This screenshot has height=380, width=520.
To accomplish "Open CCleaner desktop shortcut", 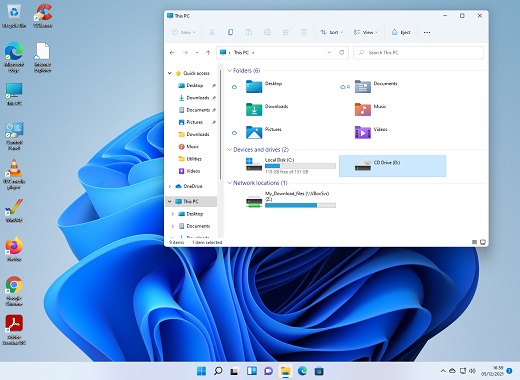I will pyautogui.click(x=43, y=16).
